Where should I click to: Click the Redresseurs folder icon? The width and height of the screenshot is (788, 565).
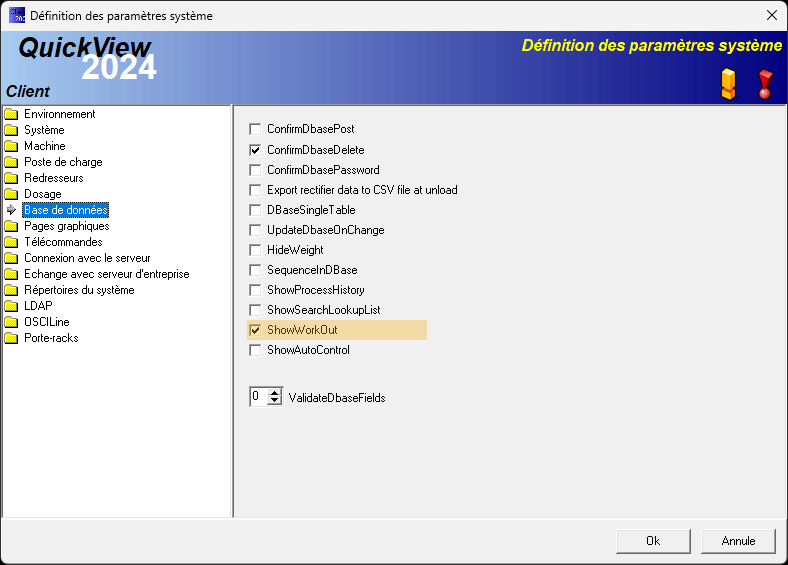(x=12, y=178)
